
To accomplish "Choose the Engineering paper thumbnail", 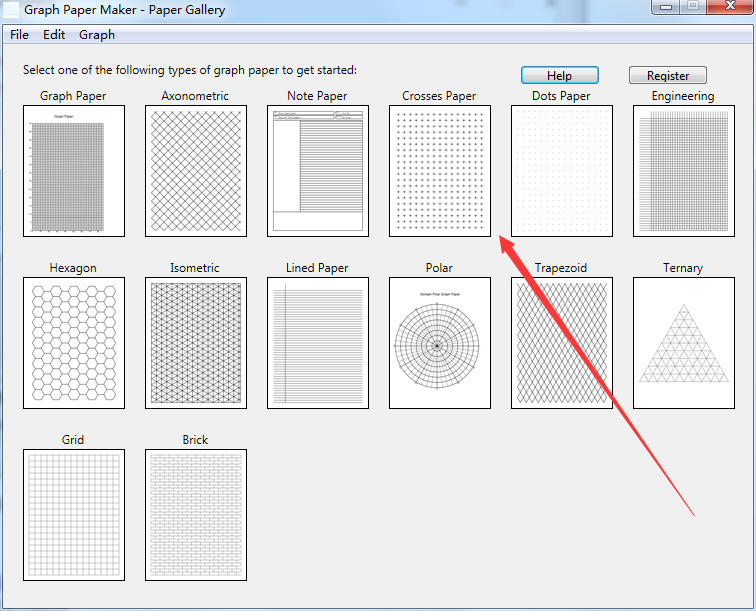I will coord(683,171).
